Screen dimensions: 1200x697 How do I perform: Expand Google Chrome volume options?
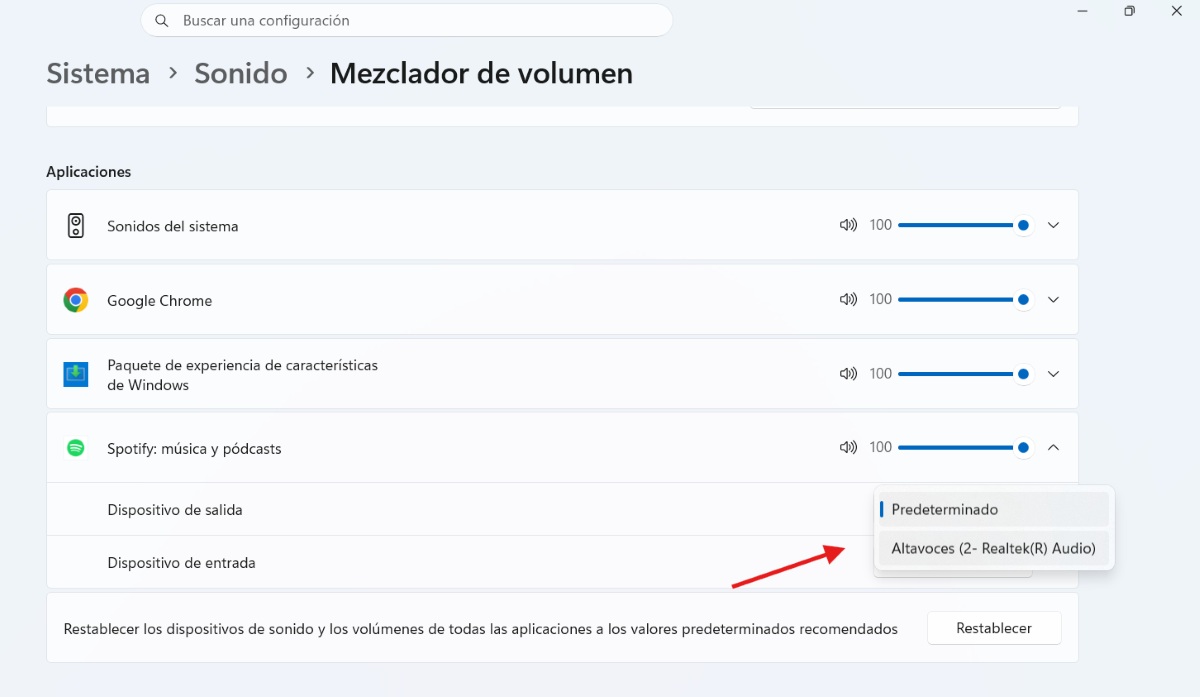(x=1053, y=299)
